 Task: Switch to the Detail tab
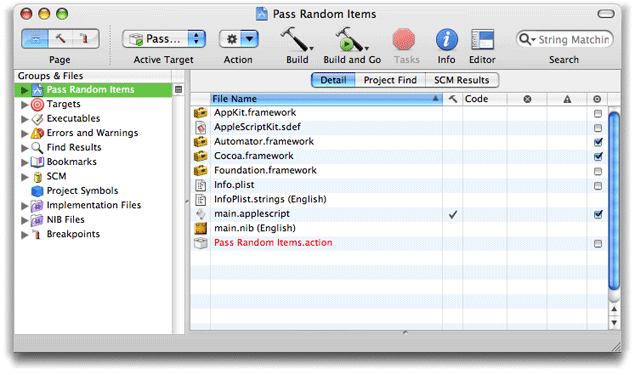(x=333, y=80)
